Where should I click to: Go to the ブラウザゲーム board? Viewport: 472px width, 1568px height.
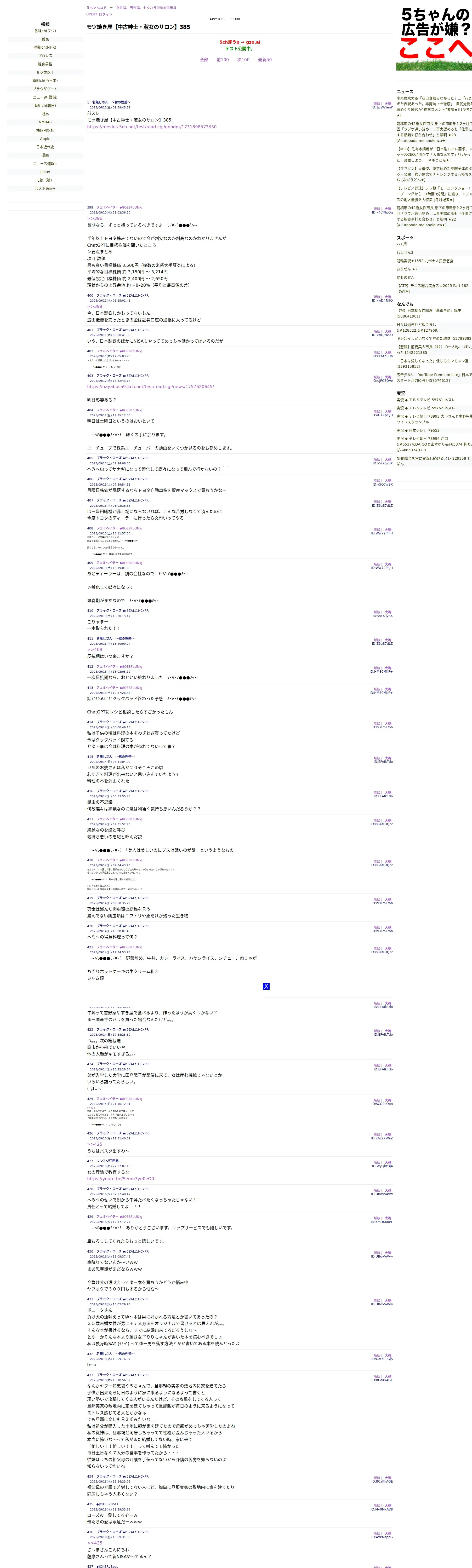(45, 89)
